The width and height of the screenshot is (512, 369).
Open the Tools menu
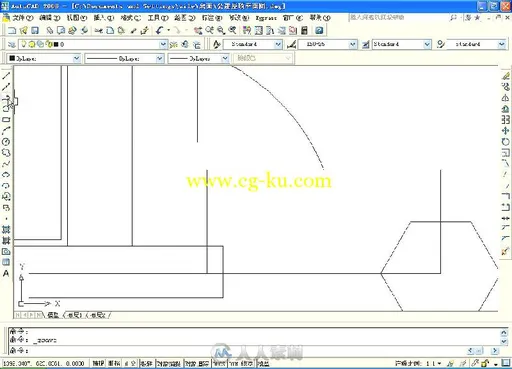coord(158,18)
